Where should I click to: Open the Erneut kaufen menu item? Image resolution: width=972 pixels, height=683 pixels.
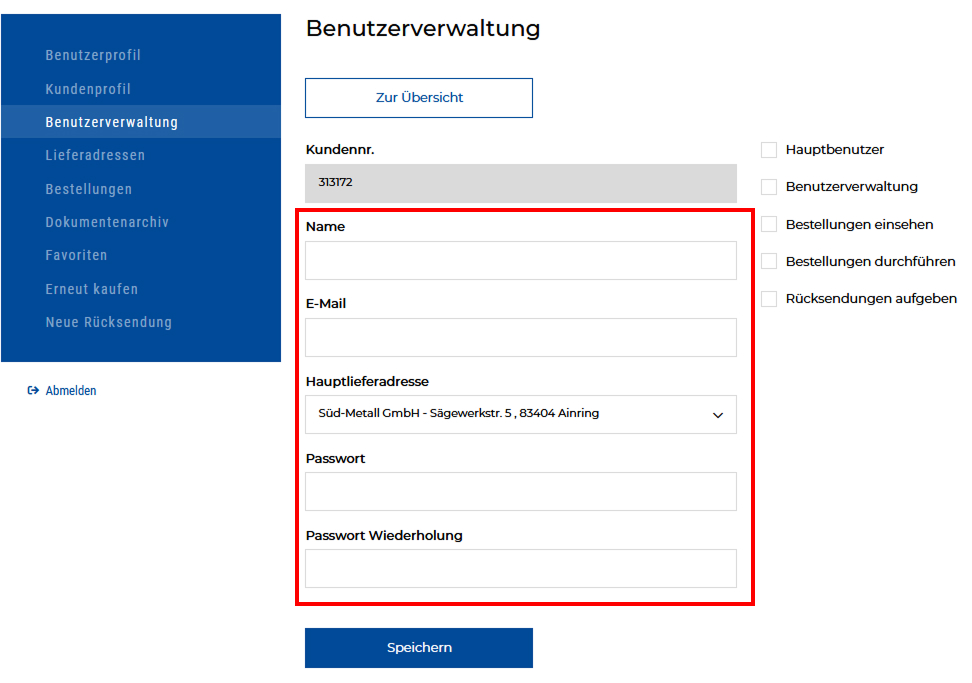pos(92,289)
